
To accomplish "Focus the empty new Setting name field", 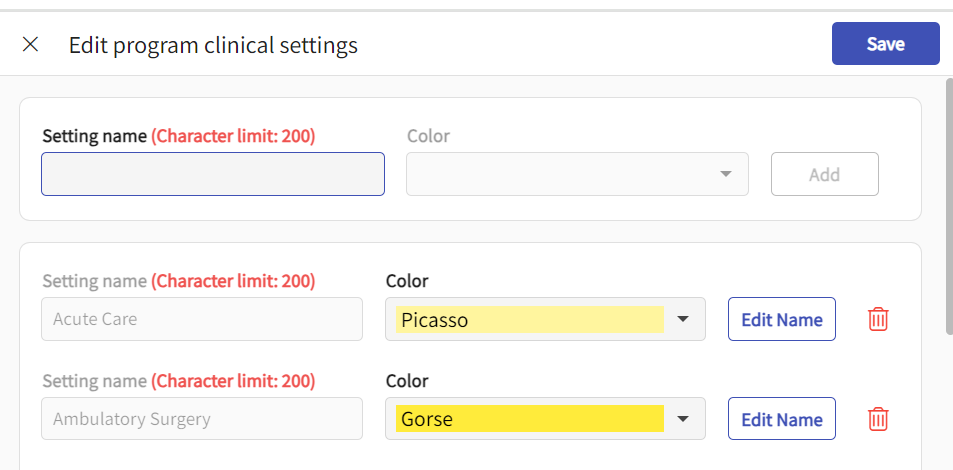I will [x=212, y=174].
